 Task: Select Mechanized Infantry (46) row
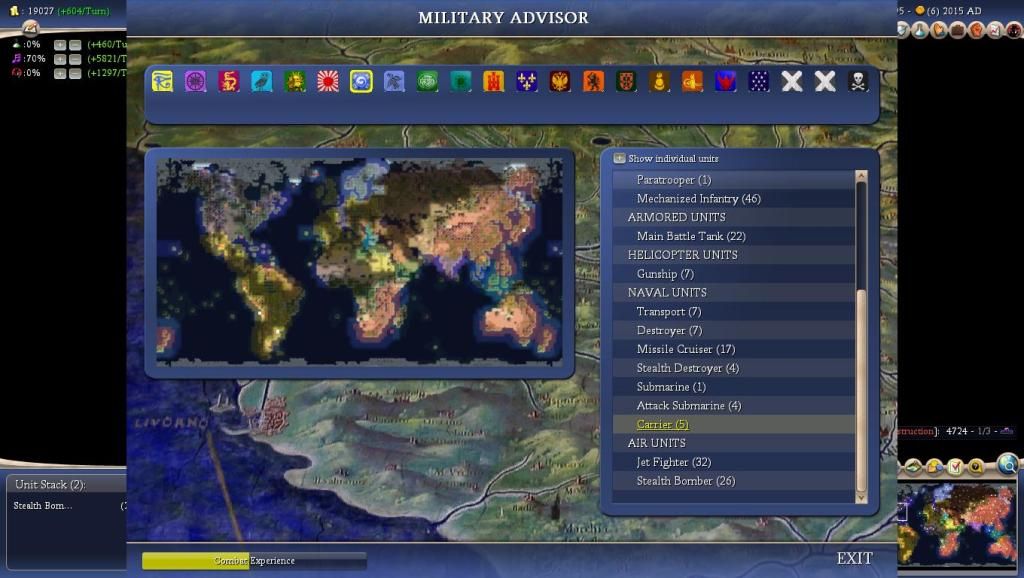(733, 199)
